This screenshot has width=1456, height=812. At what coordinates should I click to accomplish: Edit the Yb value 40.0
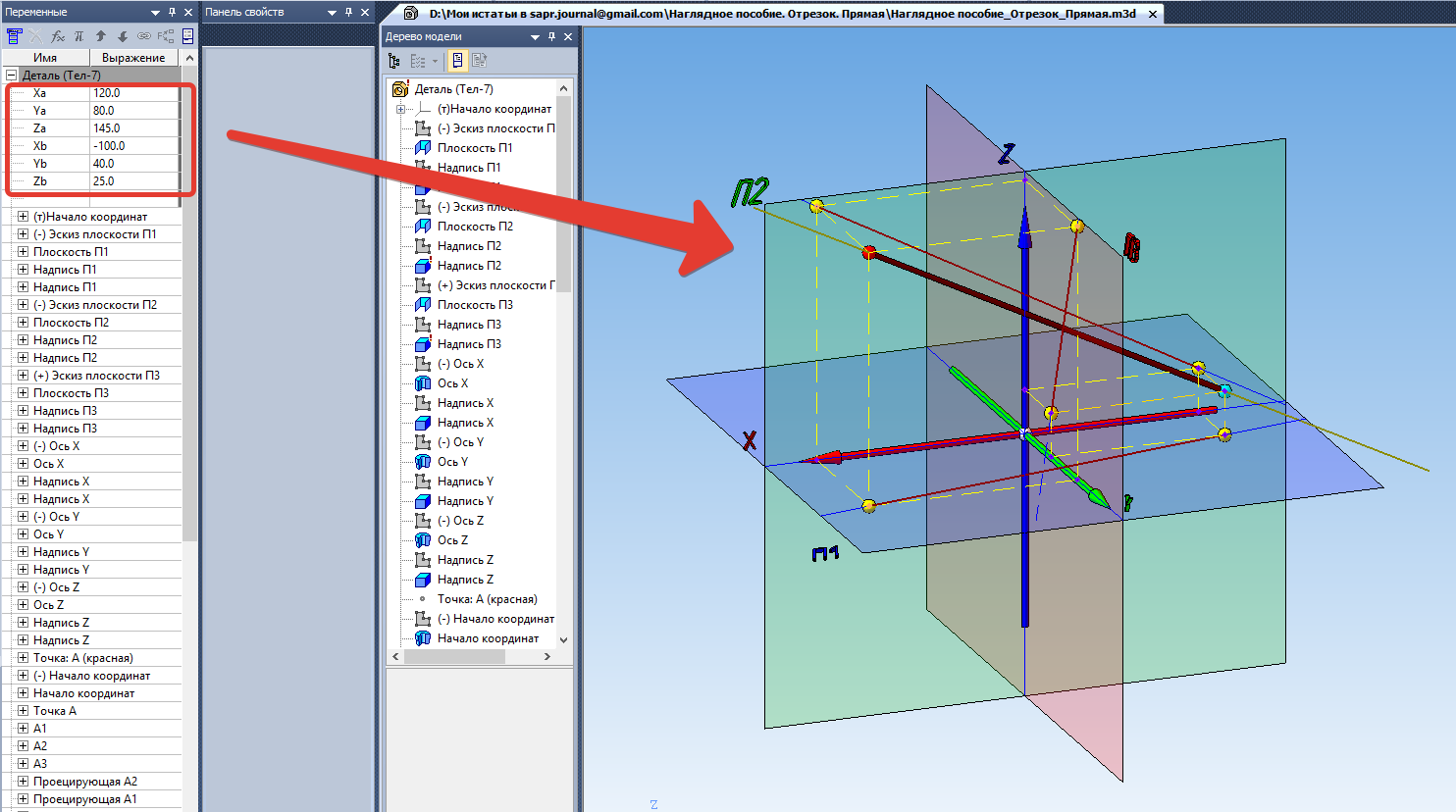point(134,164)
